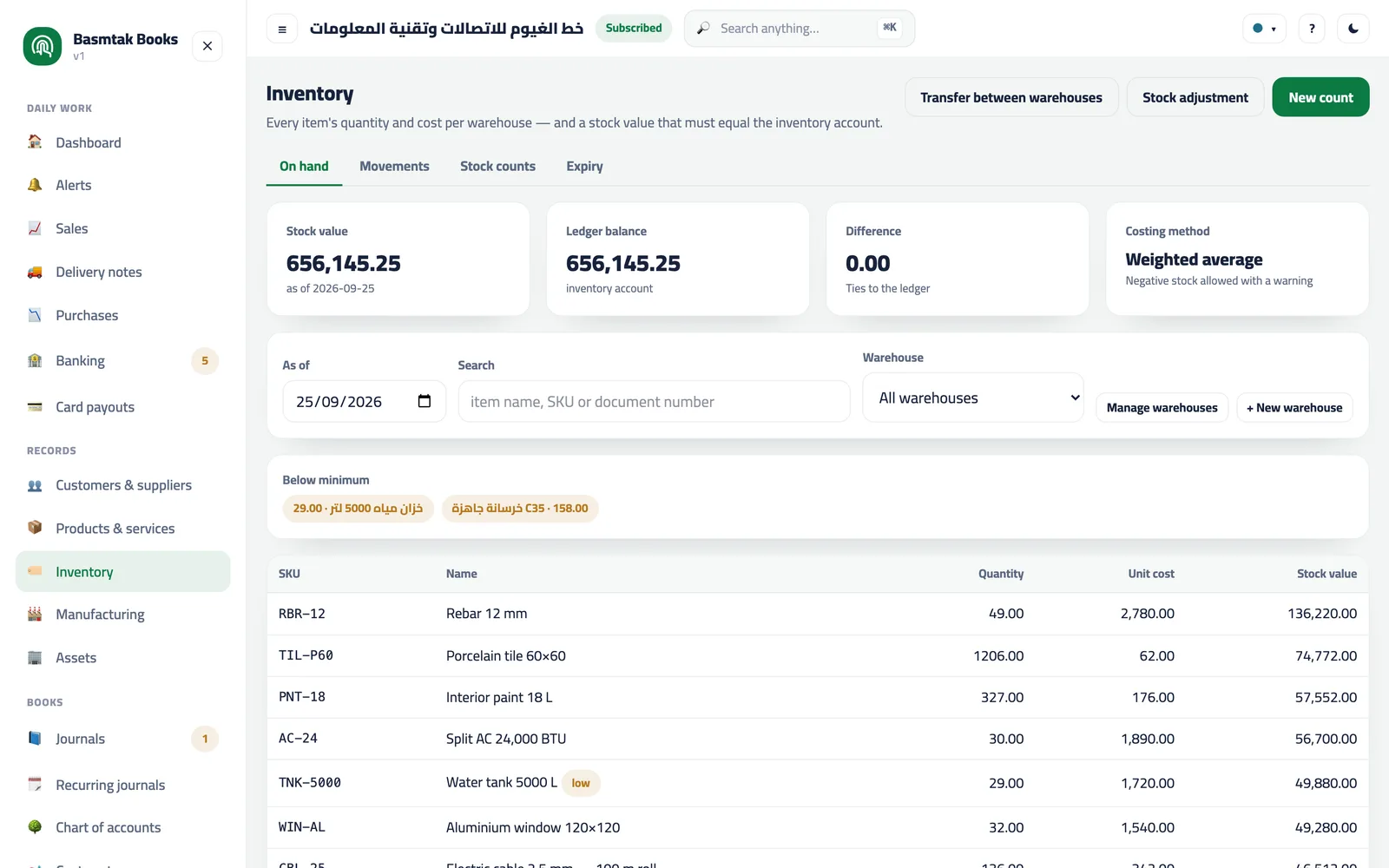Screen dimensions: 1389x868
Task: Click Transfer between warehouses button
Action: tap(1011, 97)
